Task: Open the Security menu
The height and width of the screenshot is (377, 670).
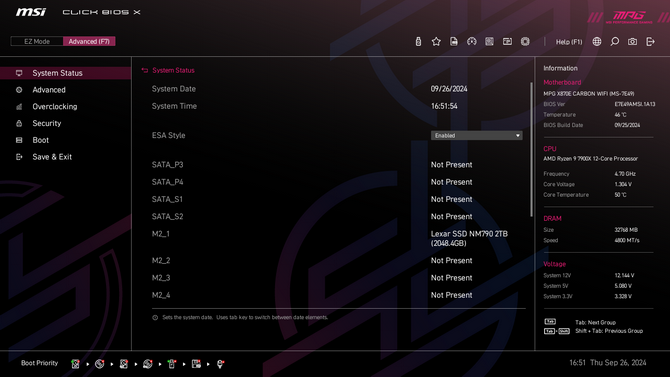Action: point(47,123)
